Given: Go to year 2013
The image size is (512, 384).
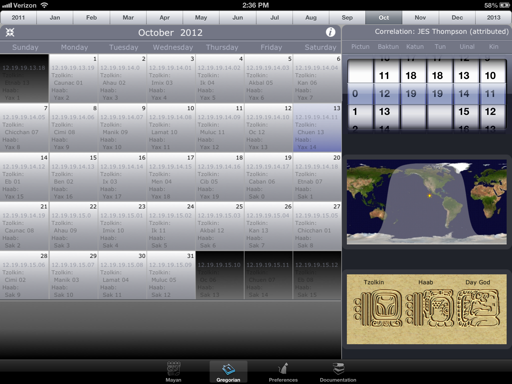Looking at the screenshot, I should (493, 17).
